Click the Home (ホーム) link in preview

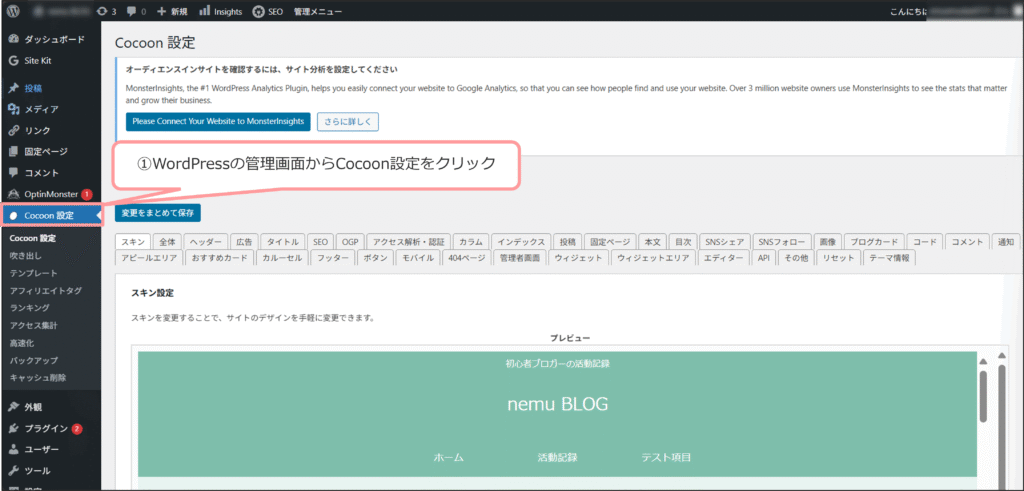(x=448, y=457)
